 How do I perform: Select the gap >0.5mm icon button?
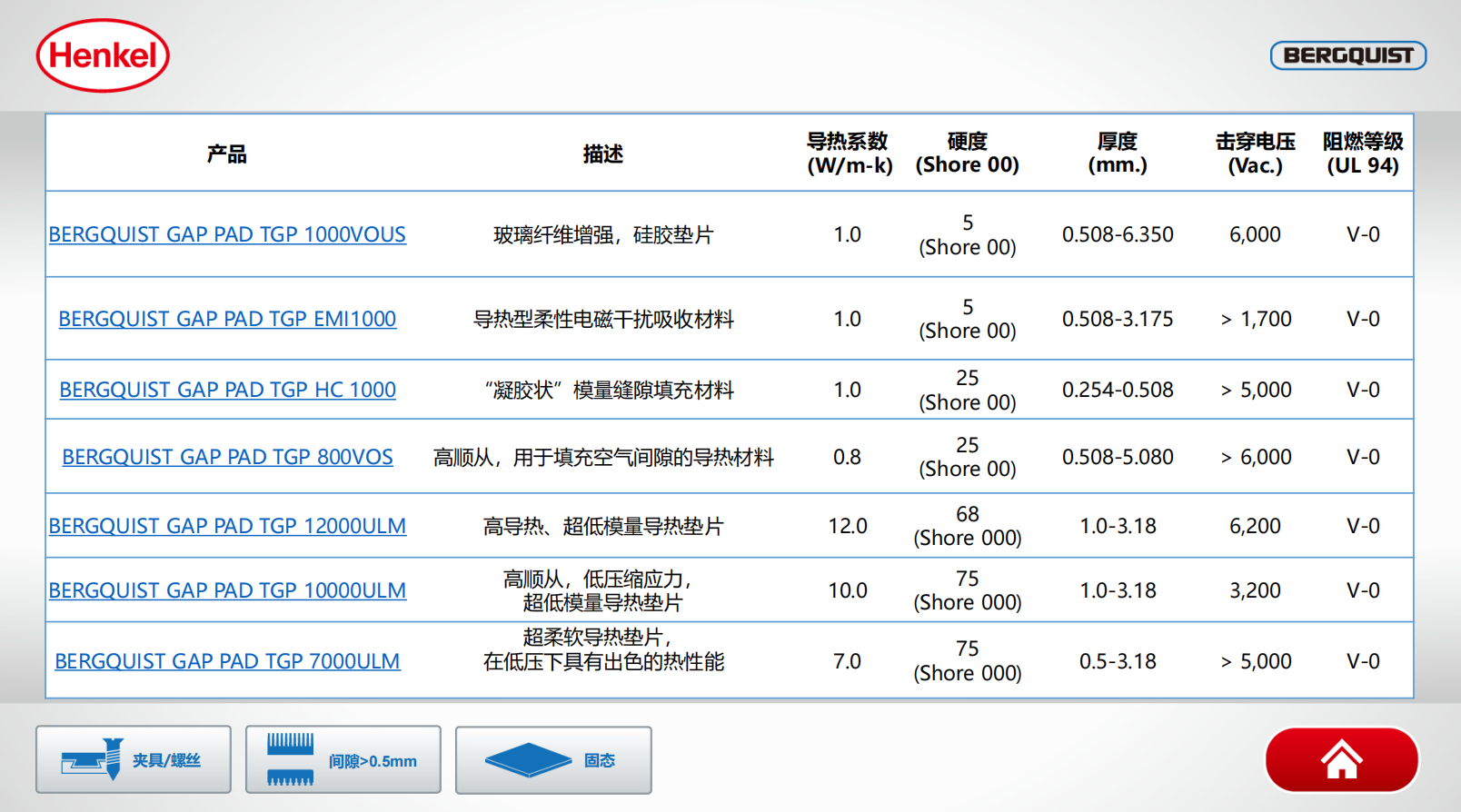343,759
